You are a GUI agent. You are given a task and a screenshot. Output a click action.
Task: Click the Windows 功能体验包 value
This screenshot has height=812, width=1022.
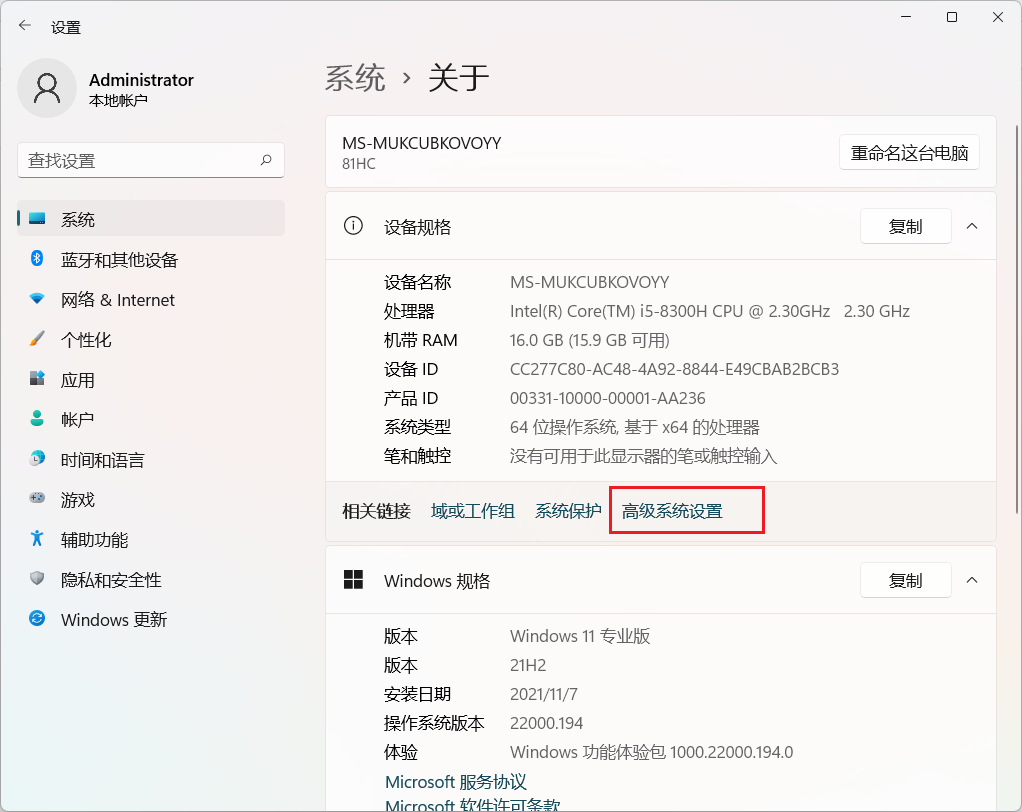(x=651, y=752)
